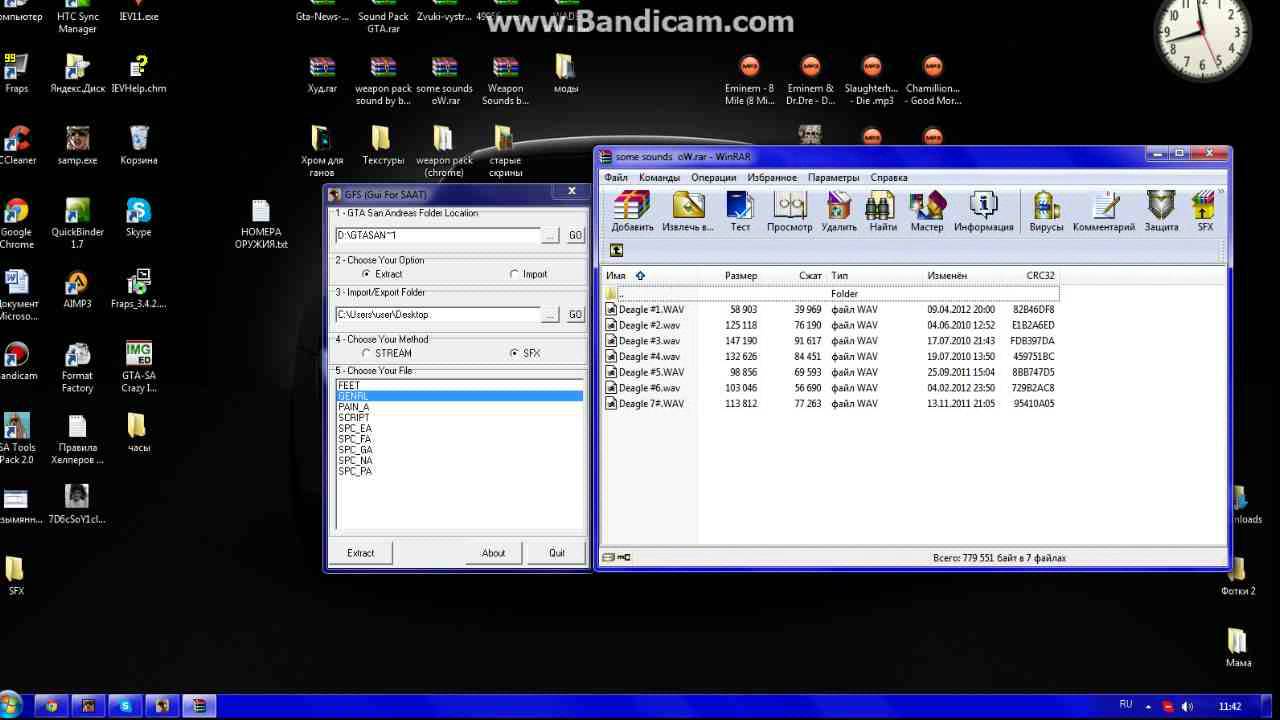This screenshot has height=720, width=1280.
Task: Click the Quit button in GFS
Action: (x=557, y=553)
